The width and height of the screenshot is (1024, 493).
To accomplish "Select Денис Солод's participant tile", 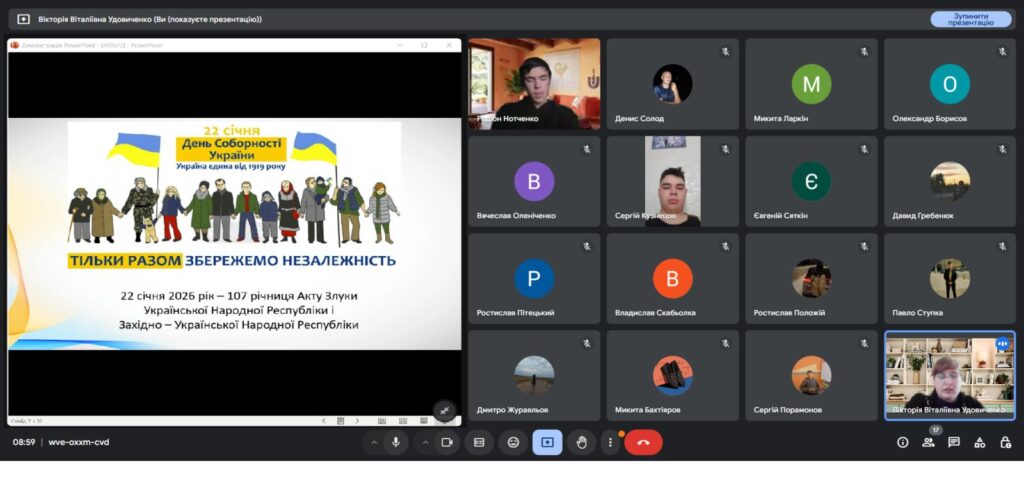I will click(x=672, y=84).
